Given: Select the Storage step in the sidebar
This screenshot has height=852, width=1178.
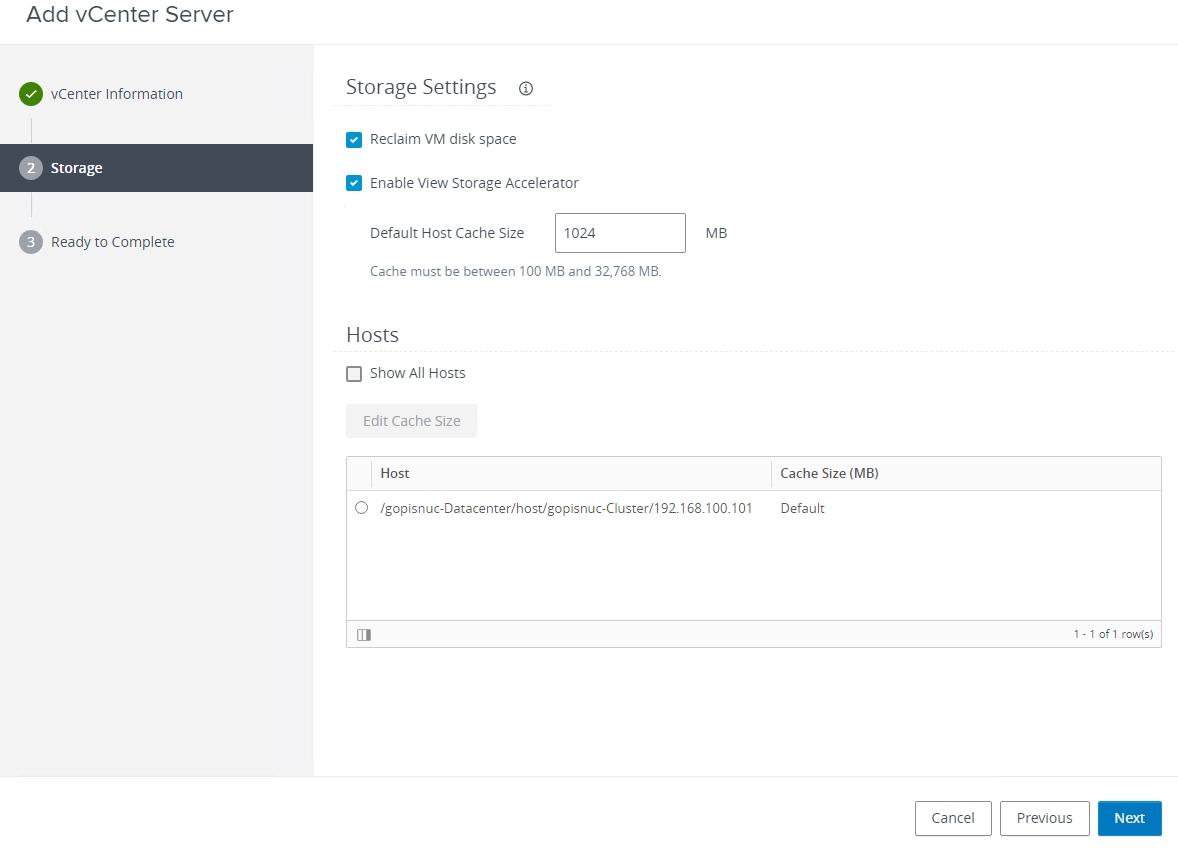Looking at the screenshot, I should coord(77,168).
